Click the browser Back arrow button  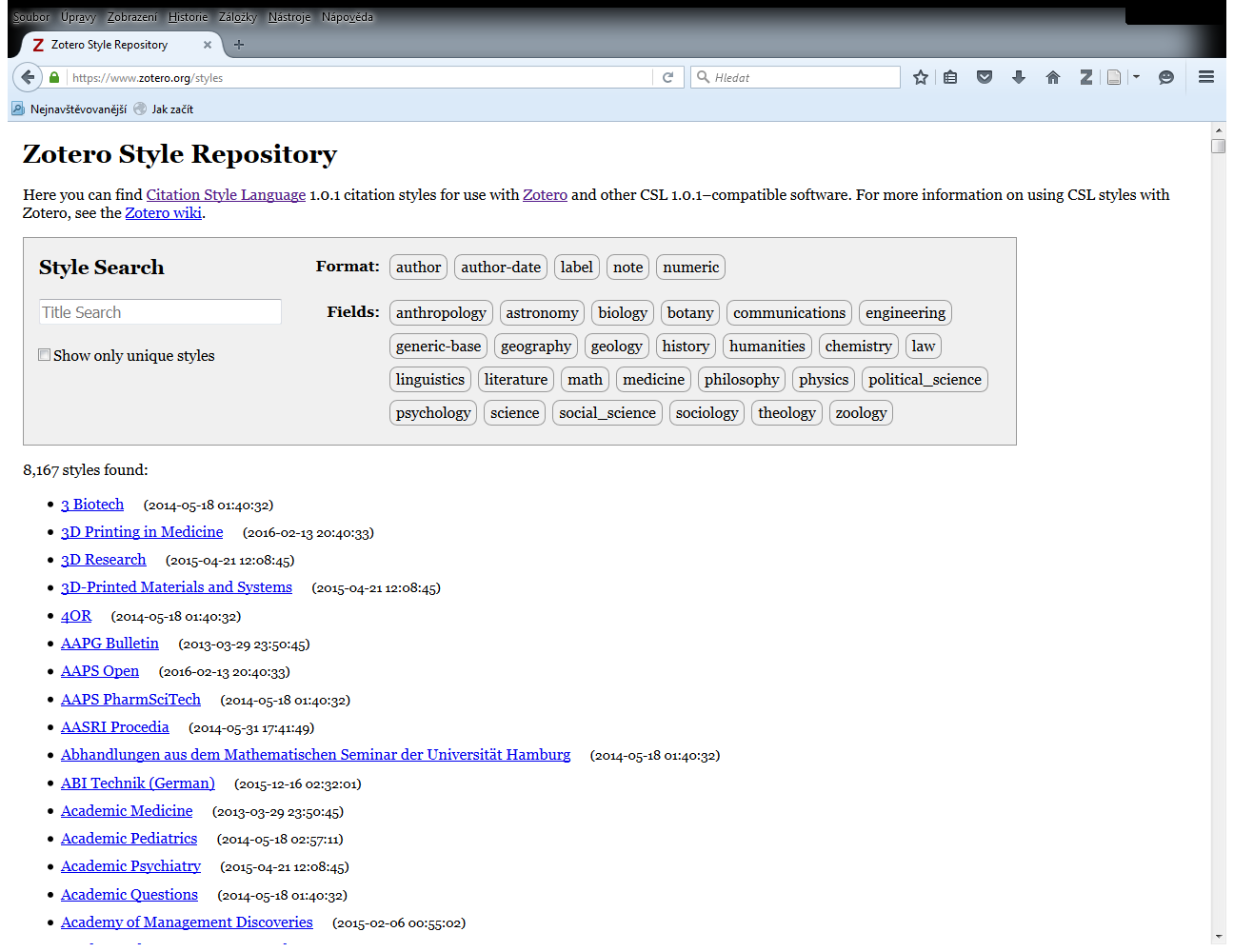(x=28, y=77)
